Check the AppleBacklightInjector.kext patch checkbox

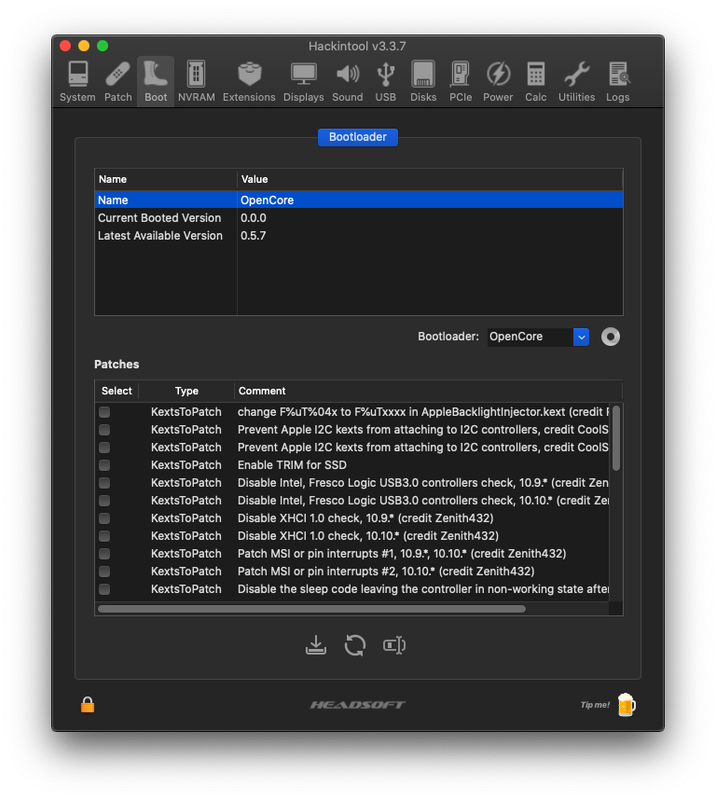click(105, 412)
